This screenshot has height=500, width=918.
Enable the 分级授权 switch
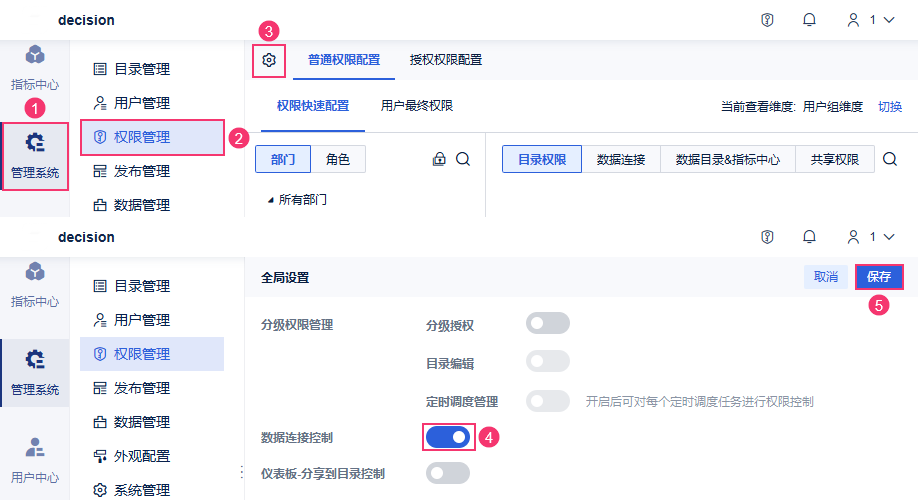[x=547, y=323]
